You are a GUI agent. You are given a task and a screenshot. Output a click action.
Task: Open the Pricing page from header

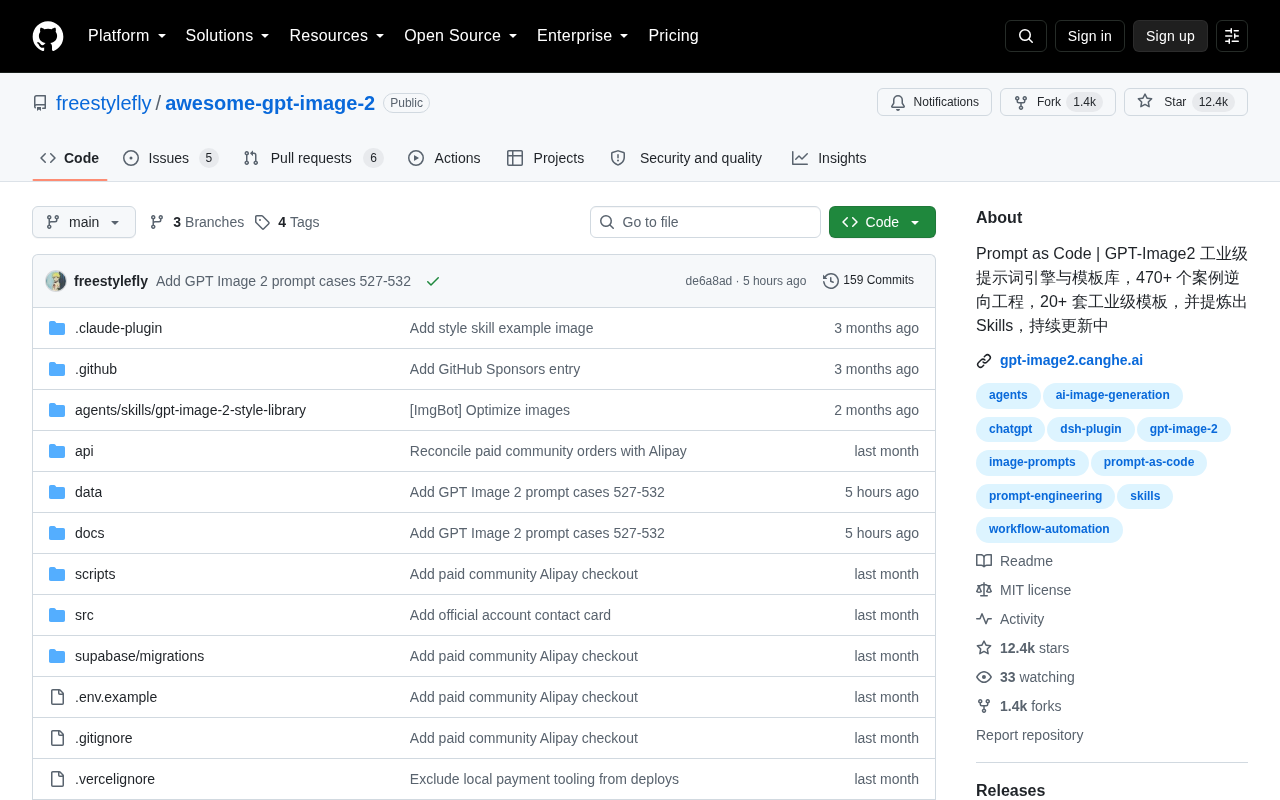(x=673, y=36)
